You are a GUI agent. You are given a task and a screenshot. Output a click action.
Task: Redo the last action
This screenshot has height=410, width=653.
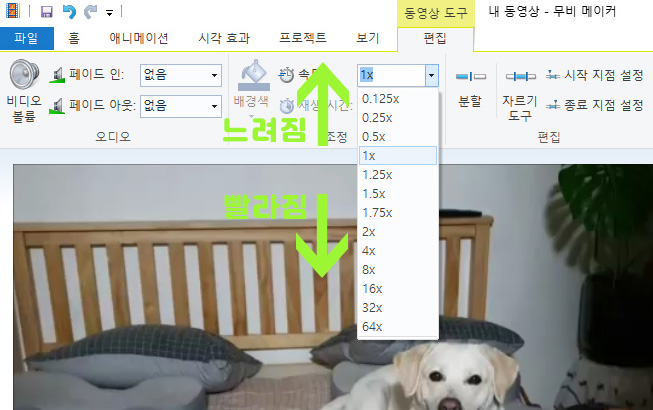coord(90,12)
